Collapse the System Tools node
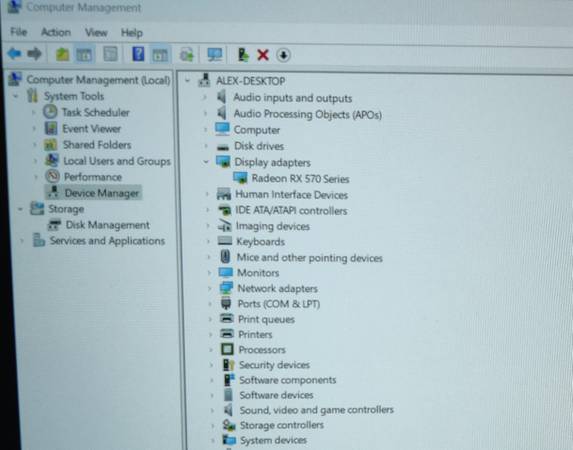Image resolution: width=573 pixels, height=450 pixels. click(16, 96)
